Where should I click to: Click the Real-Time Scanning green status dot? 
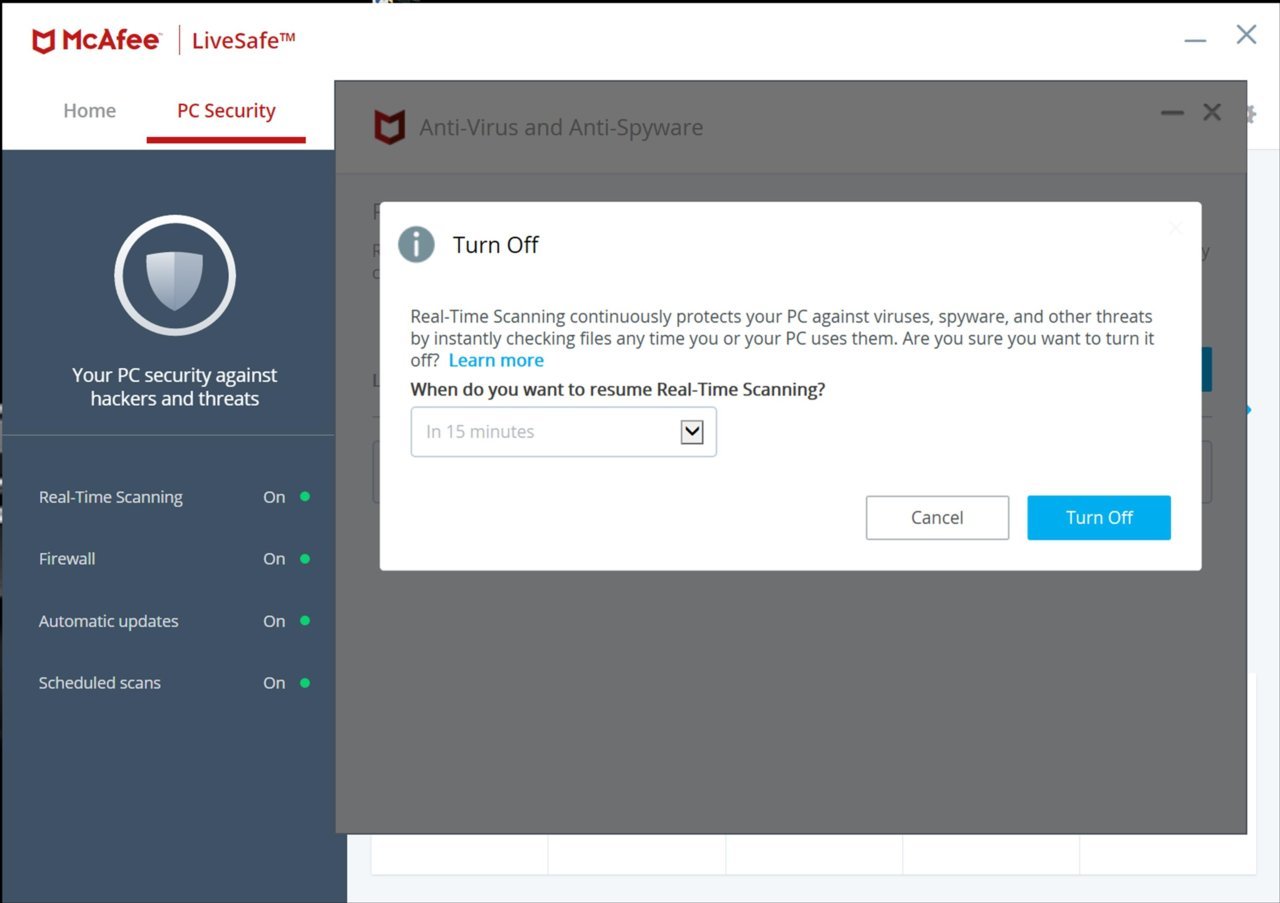305,496
